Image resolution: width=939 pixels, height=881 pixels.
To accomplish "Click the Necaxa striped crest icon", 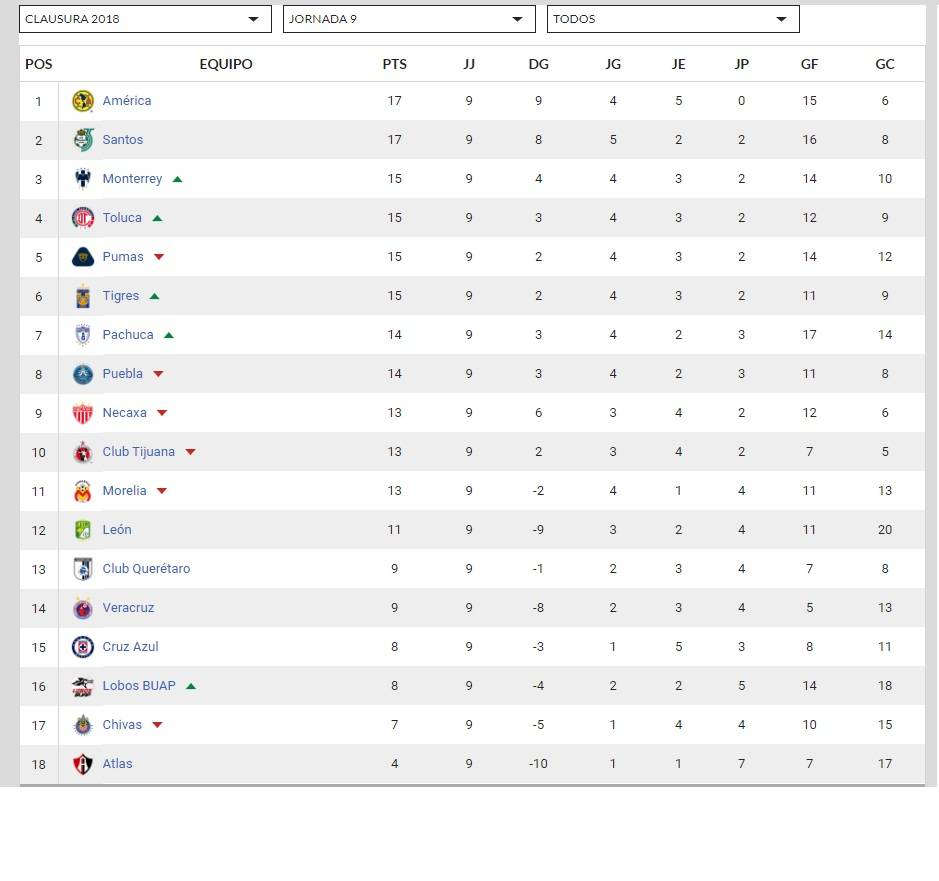I will pyautogui.click(x=83, y=413).
